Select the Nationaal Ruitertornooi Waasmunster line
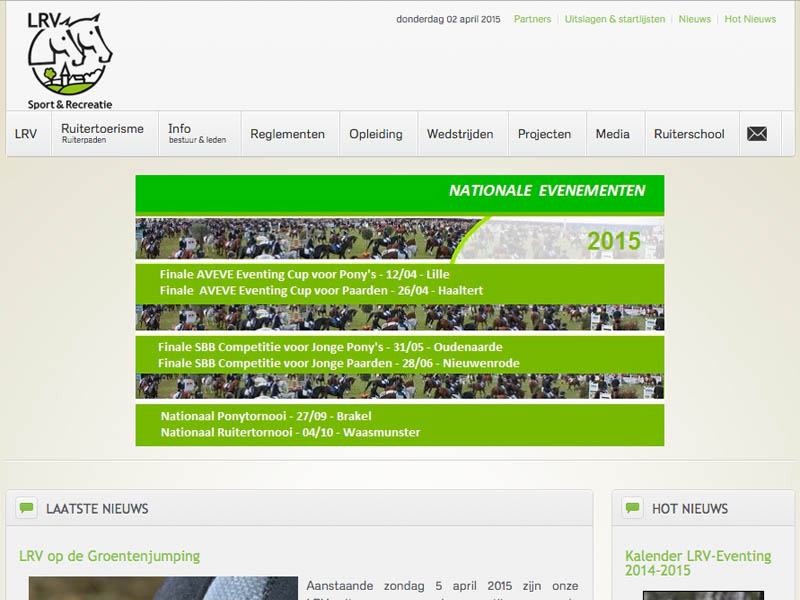800x600 pixels. coord(290,432)
